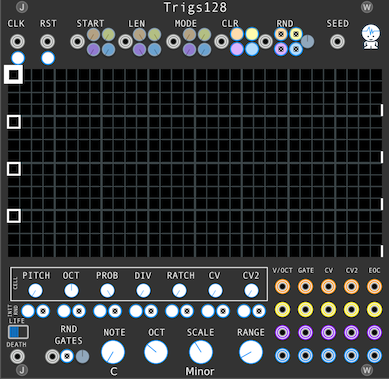This screenshot has height=379, width=389.
Task: Click the purple CV2 output jack
Action: (351, 332)
